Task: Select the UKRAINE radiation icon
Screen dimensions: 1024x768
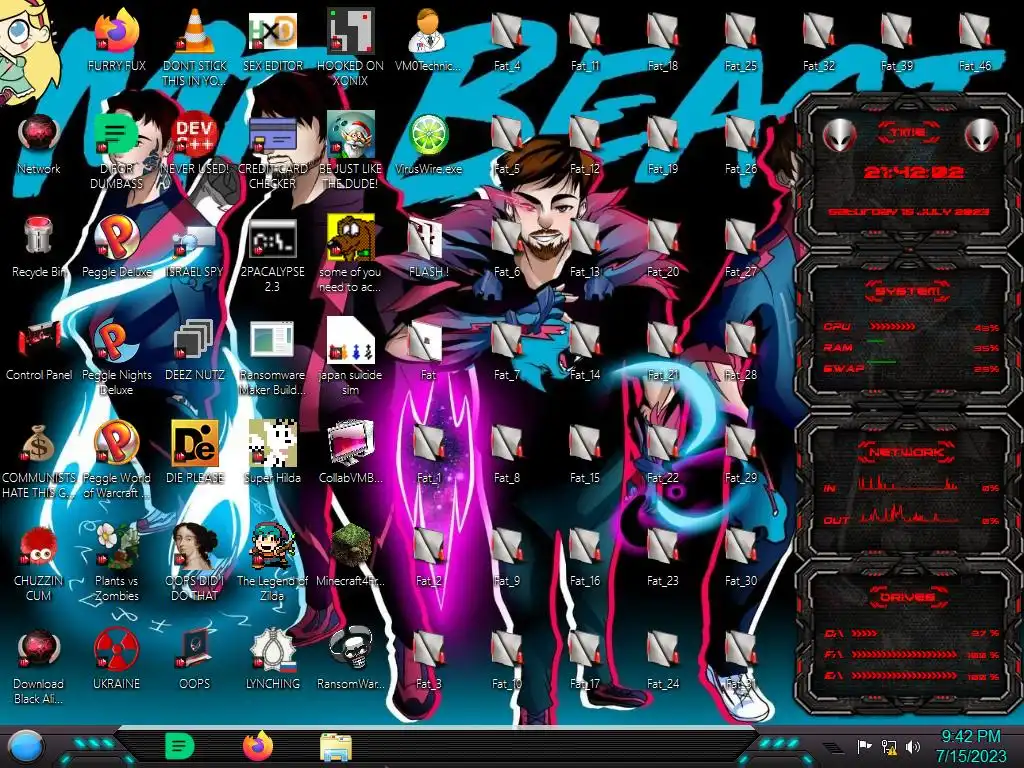Action: coord(116,649)
